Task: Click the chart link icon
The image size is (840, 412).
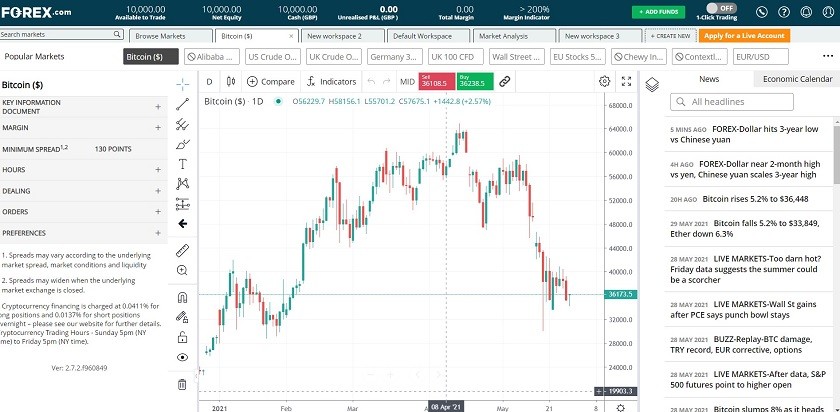Action: point(505,81)
